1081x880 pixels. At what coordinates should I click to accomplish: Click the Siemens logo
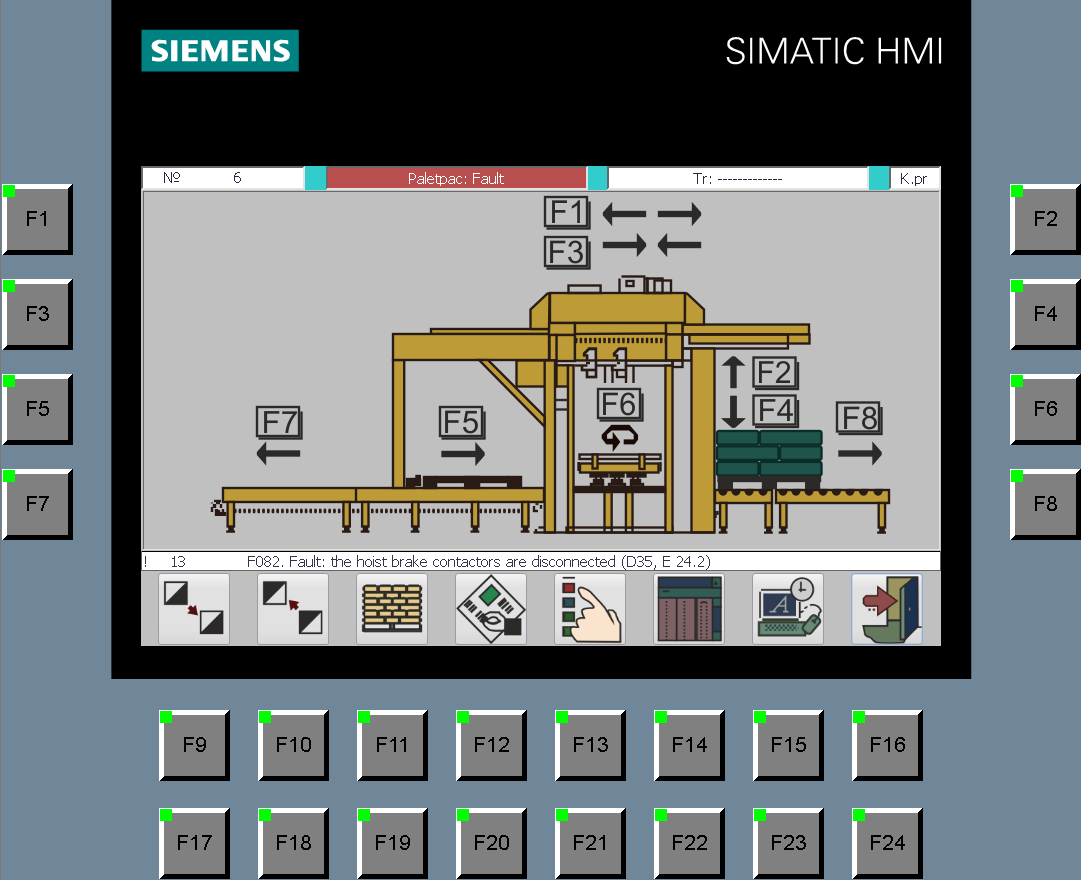click(220, 50)
